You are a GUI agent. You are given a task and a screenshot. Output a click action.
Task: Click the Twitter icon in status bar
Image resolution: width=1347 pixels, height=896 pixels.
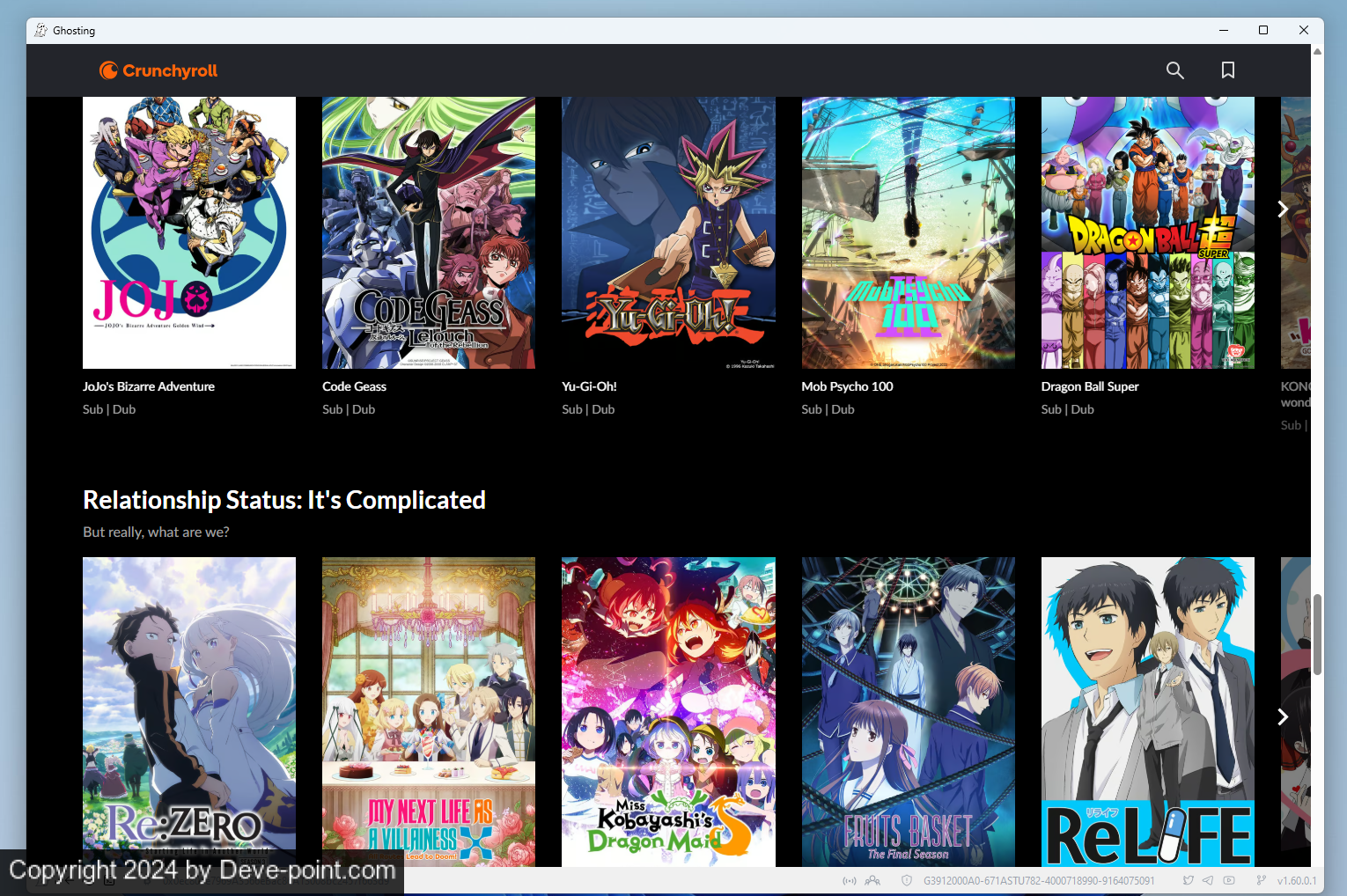tap(1189, 880)
